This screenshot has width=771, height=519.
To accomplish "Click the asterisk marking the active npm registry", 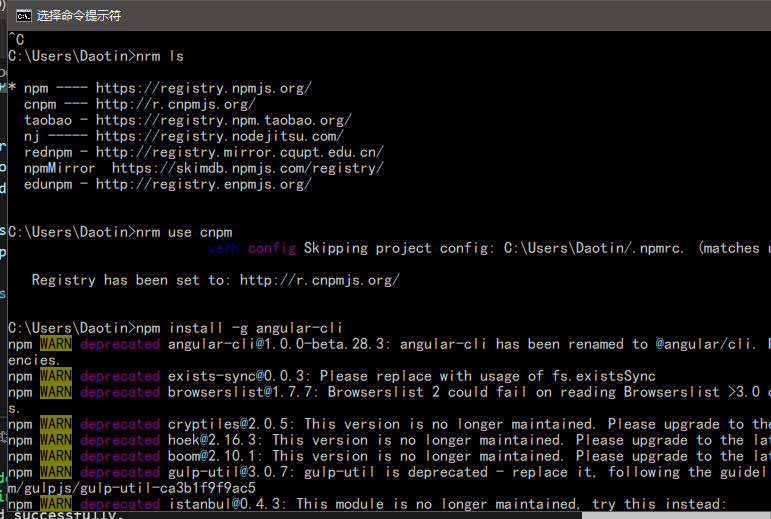I will 12,88.
